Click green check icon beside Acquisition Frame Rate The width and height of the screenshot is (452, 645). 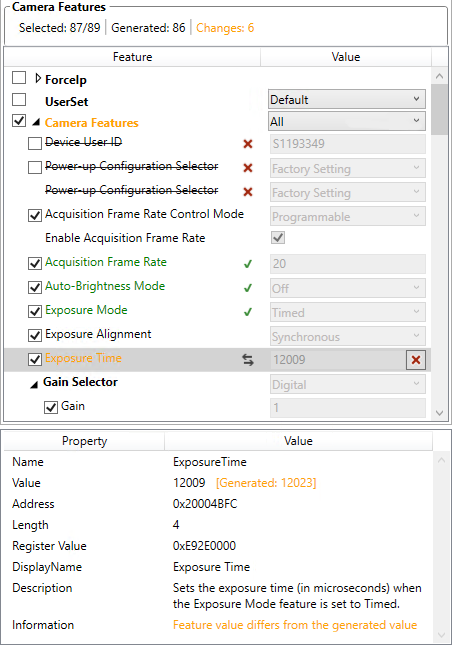[x=248, y=264]
